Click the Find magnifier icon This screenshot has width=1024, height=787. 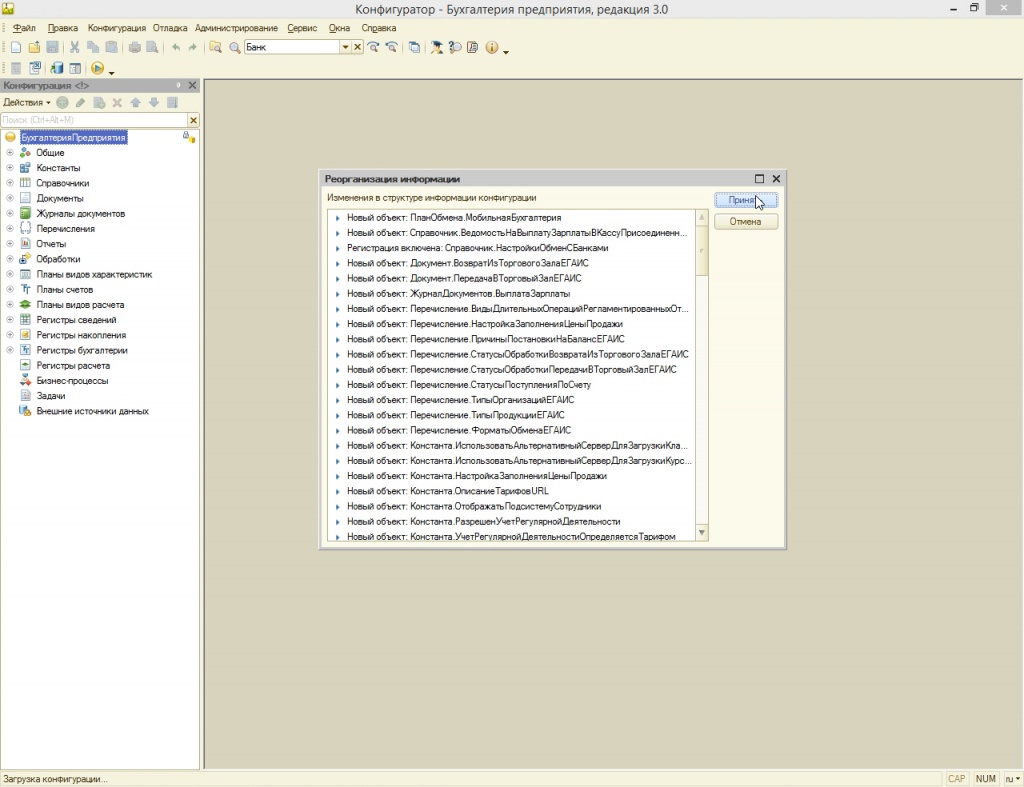point(234,47)
